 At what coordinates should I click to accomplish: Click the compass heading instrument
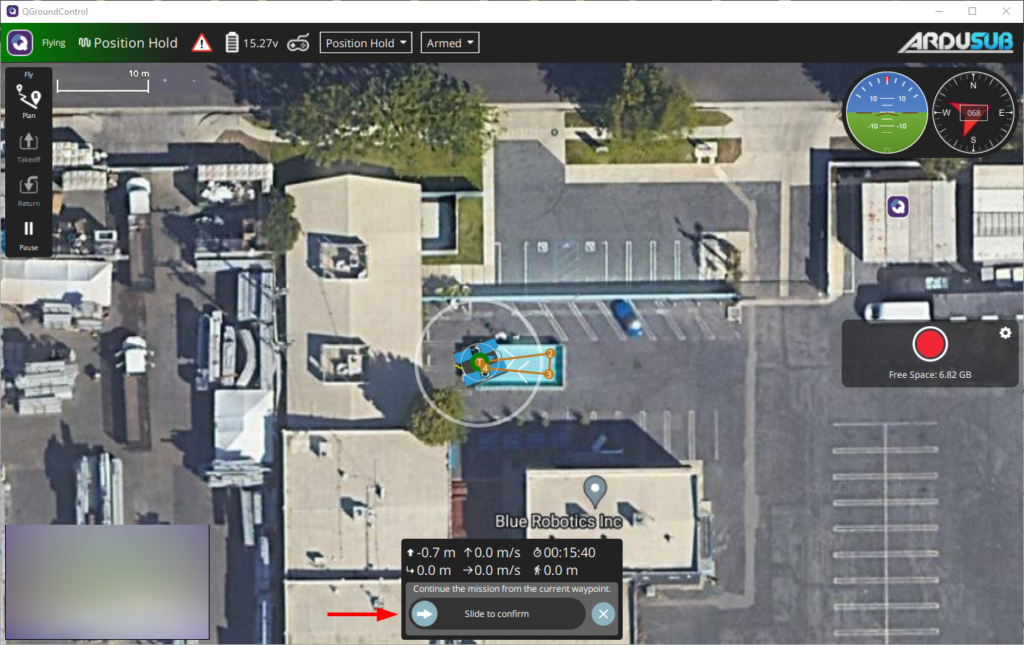pos(972,112)
